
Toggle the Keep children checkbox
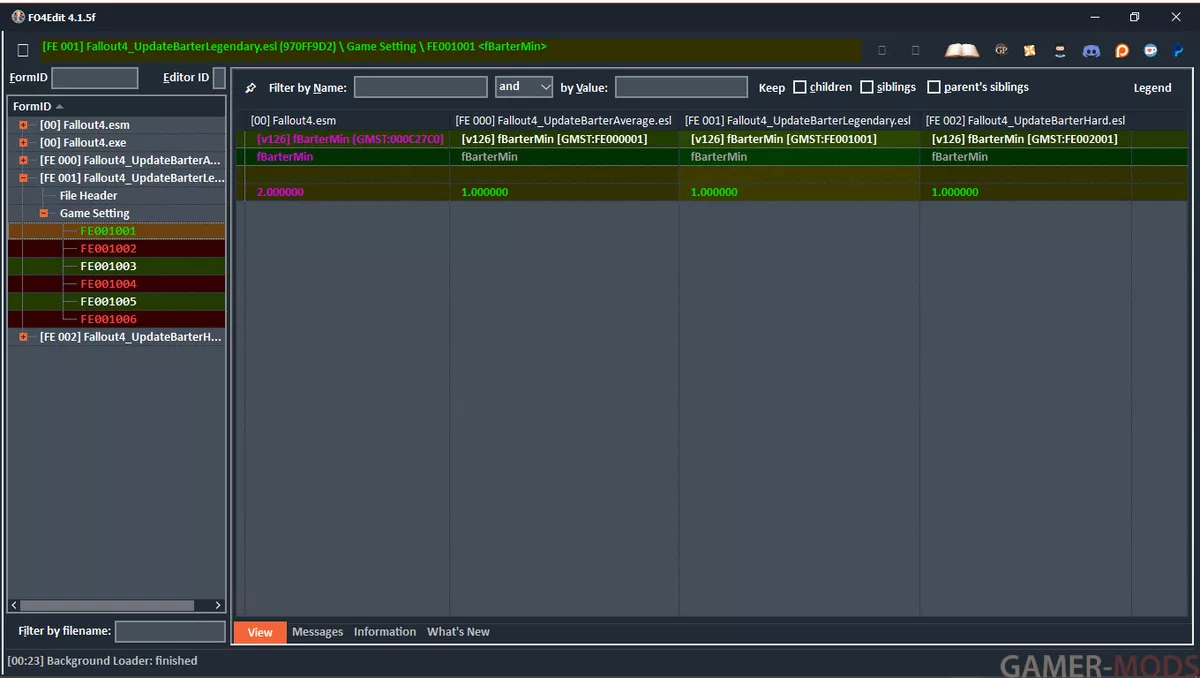[x=800, y=87]
